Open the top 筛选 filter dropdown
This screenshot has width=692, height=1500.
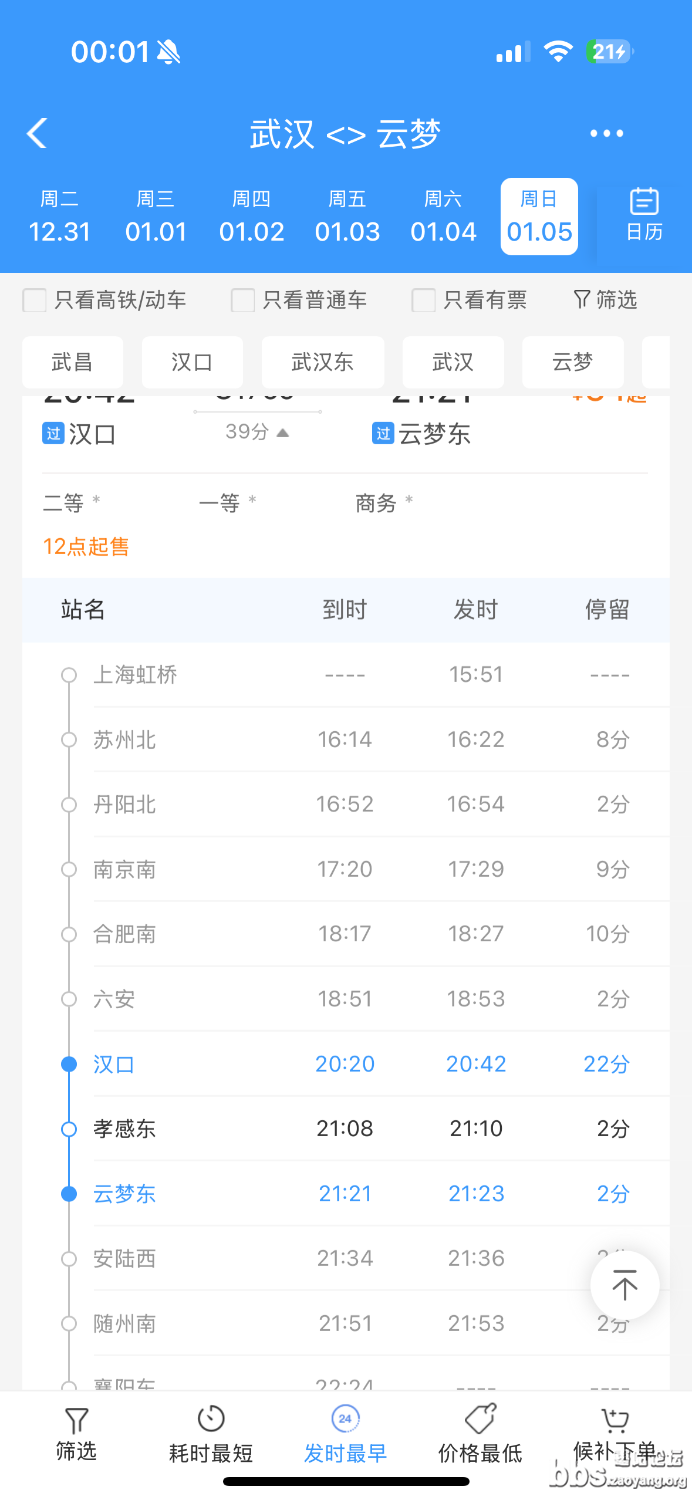coord(605,300)
